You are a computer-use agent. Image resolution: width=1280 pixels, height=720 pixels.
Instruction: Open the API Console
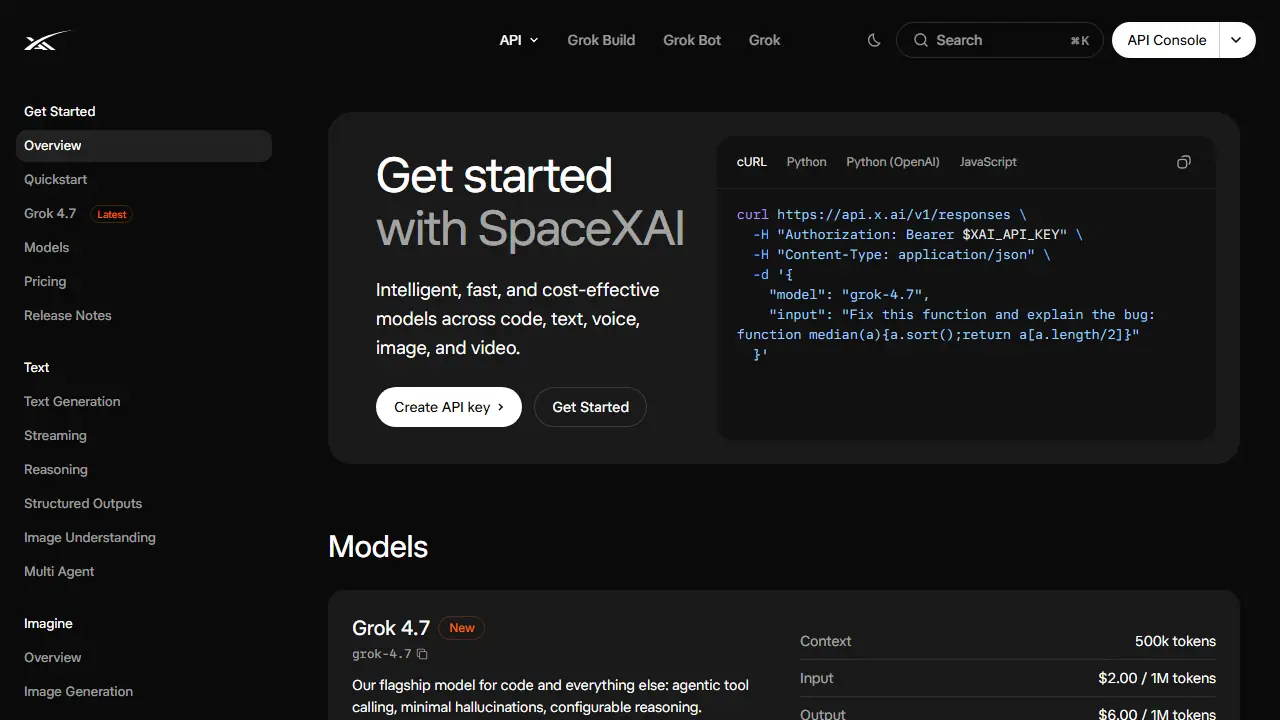(x=1166, y=40)
